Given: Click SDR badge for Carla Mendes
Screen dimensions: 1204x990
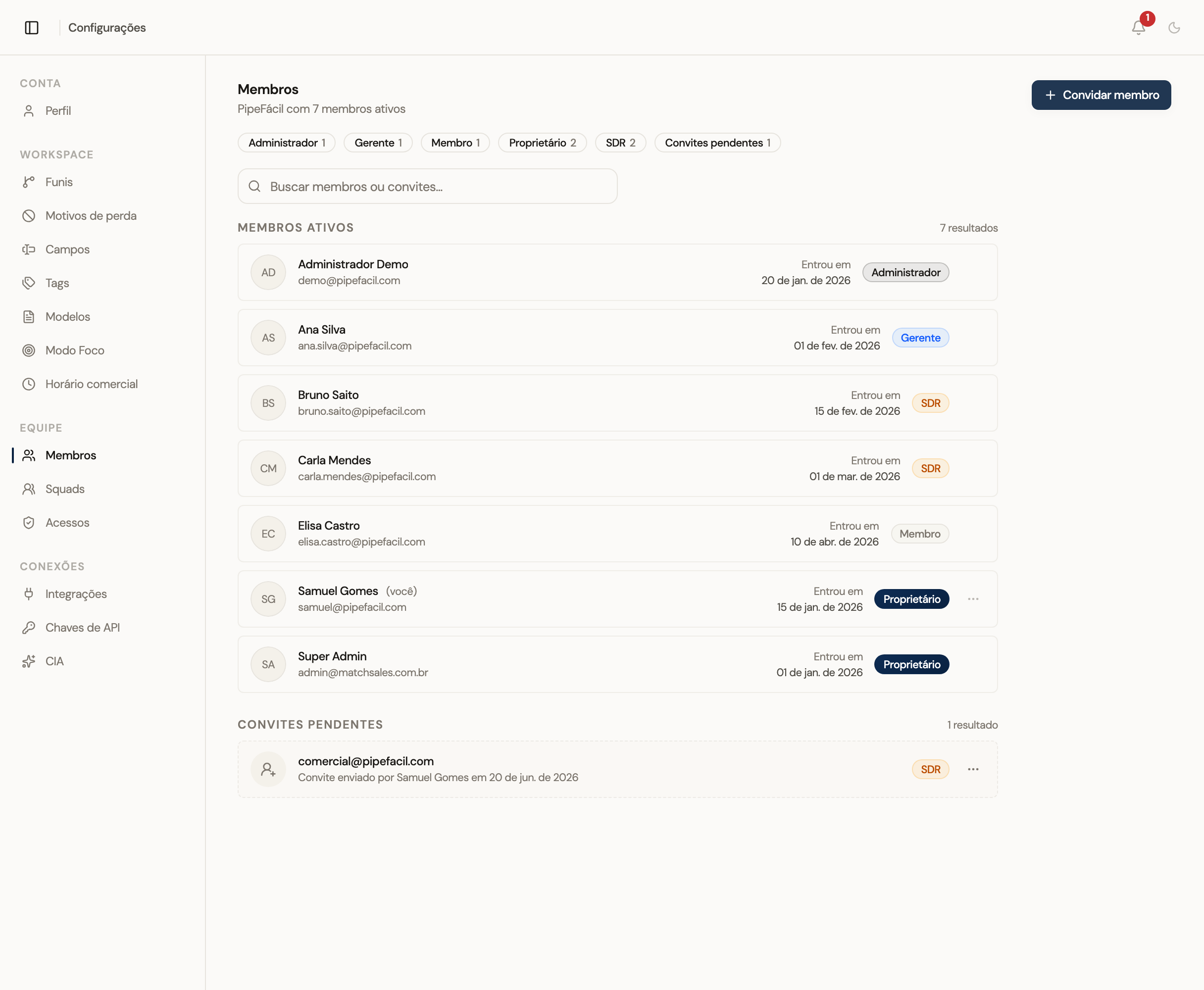Looking at the screenshot, I should (x=930, y=468).
